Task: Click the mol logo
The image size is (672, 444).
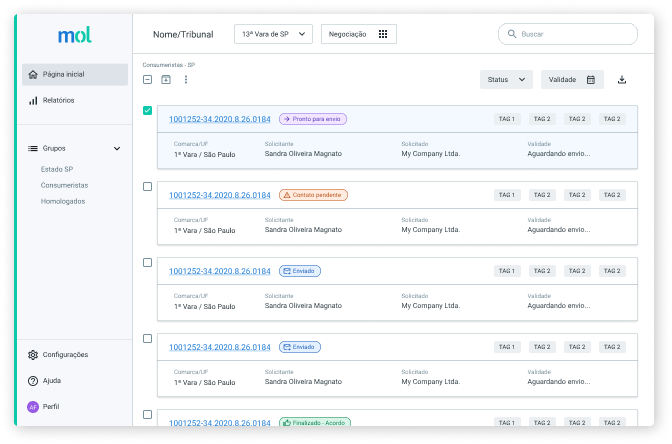Action: click(x=75, y=35)
